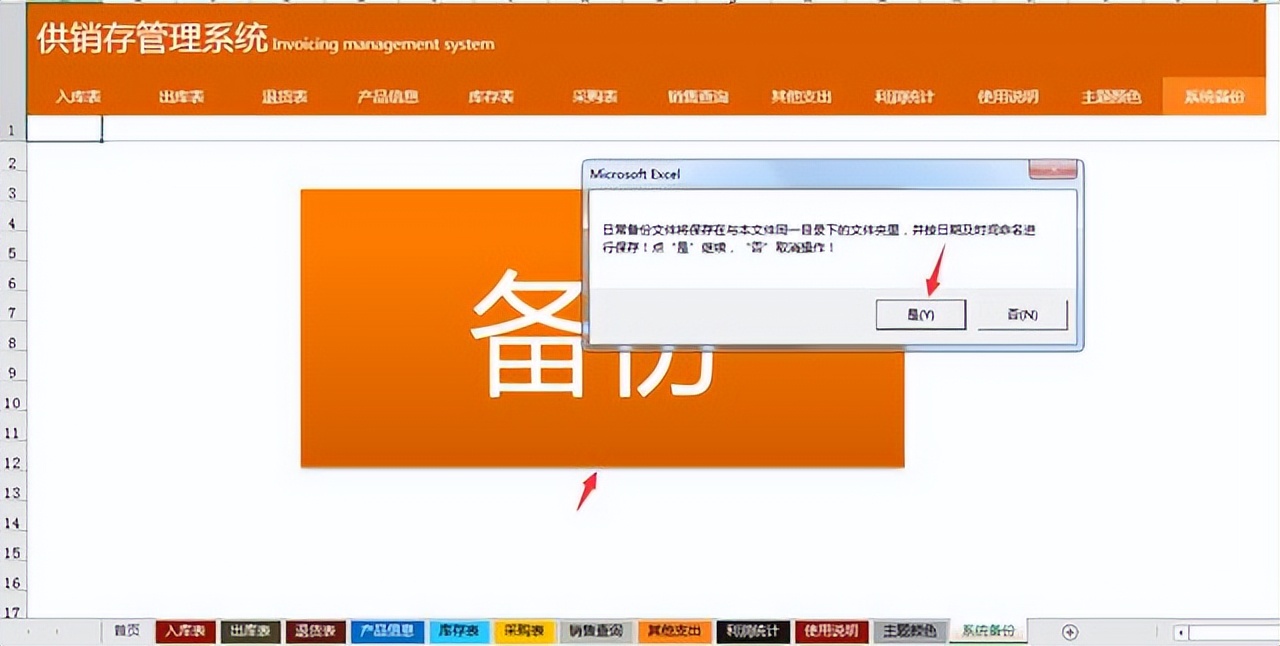Open the 出库表 (outbound) navigation tile
This screenshot has height=646, width=1280.
pyautogui.click(x=179, y=97)
